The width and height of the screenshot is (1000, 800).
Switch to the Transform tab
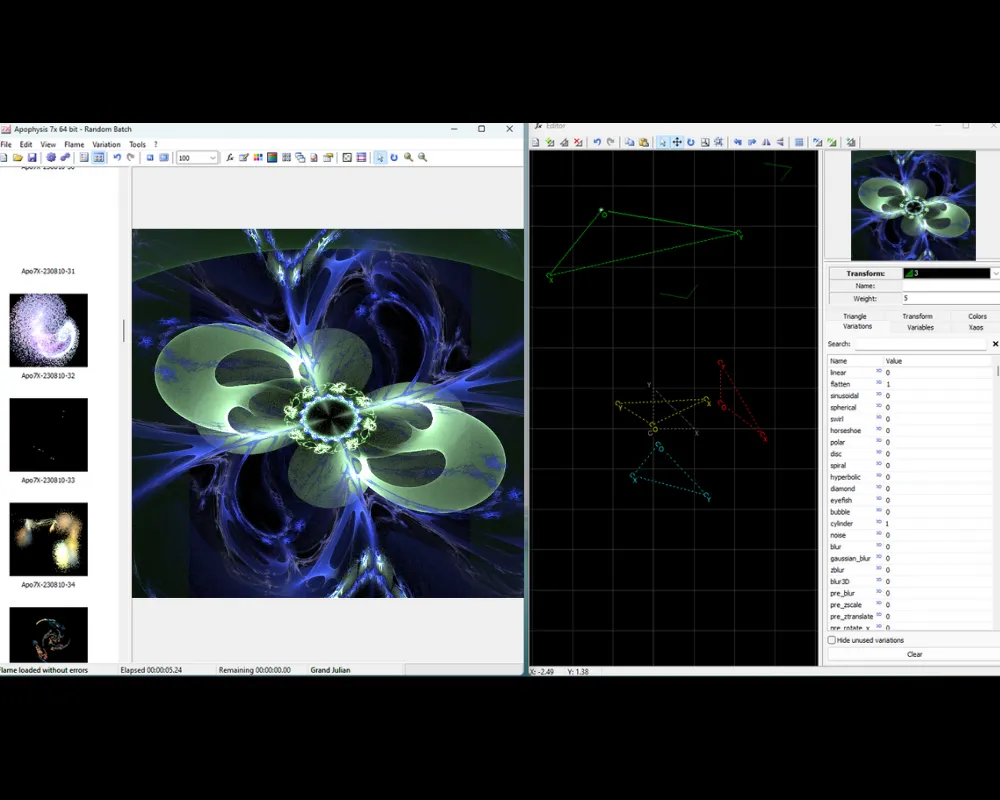[917, 316]
